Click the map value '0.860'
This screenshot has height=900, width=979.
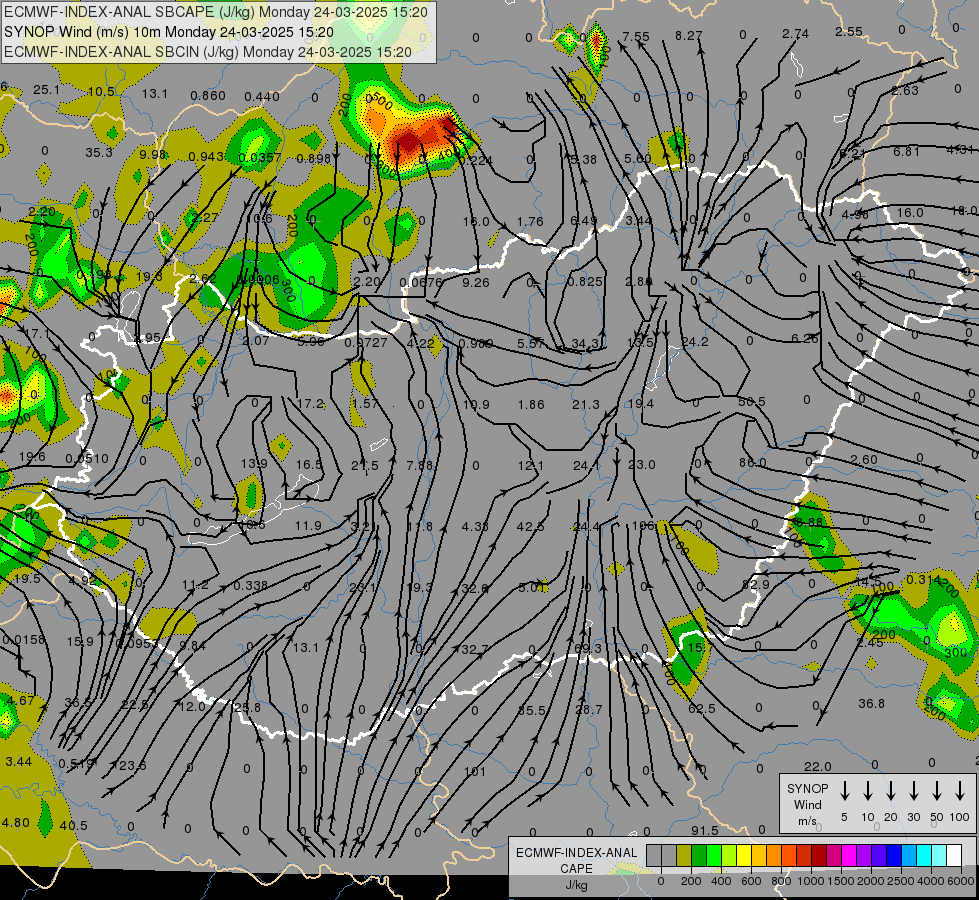(x=208, y=96)
